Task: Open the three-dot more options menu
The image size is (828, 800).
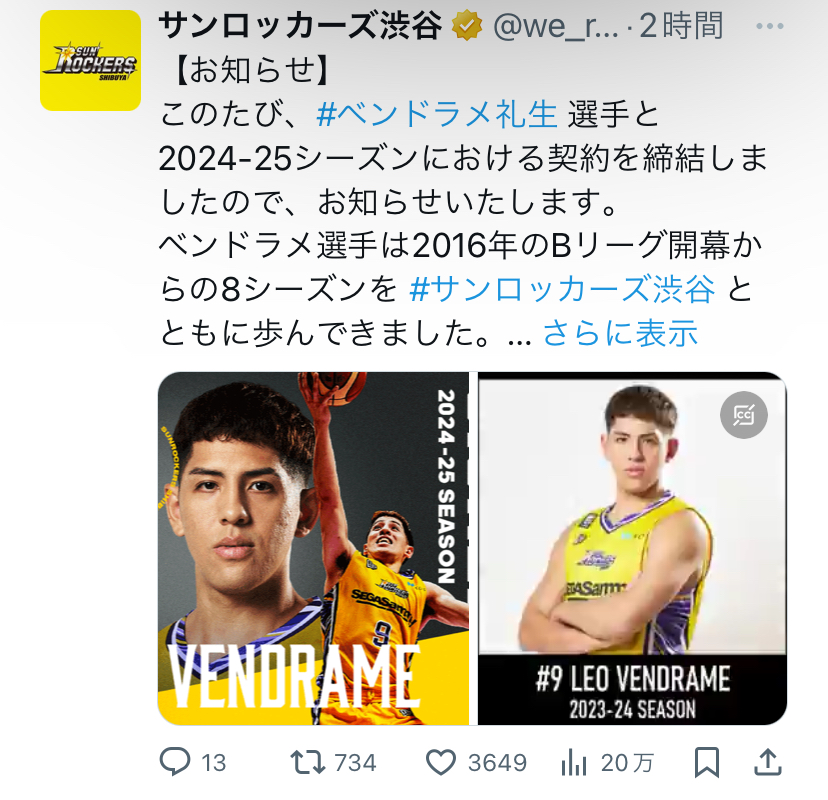Action: tap(769, 25)
